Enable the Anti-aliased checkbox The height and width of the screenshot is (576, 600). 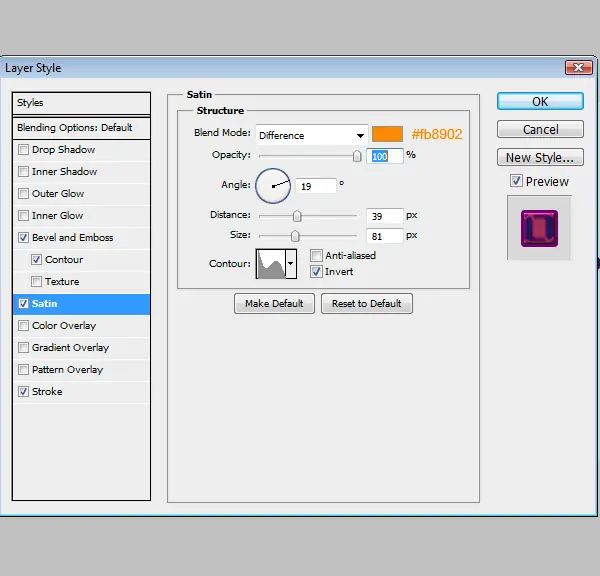pos(316,255)
